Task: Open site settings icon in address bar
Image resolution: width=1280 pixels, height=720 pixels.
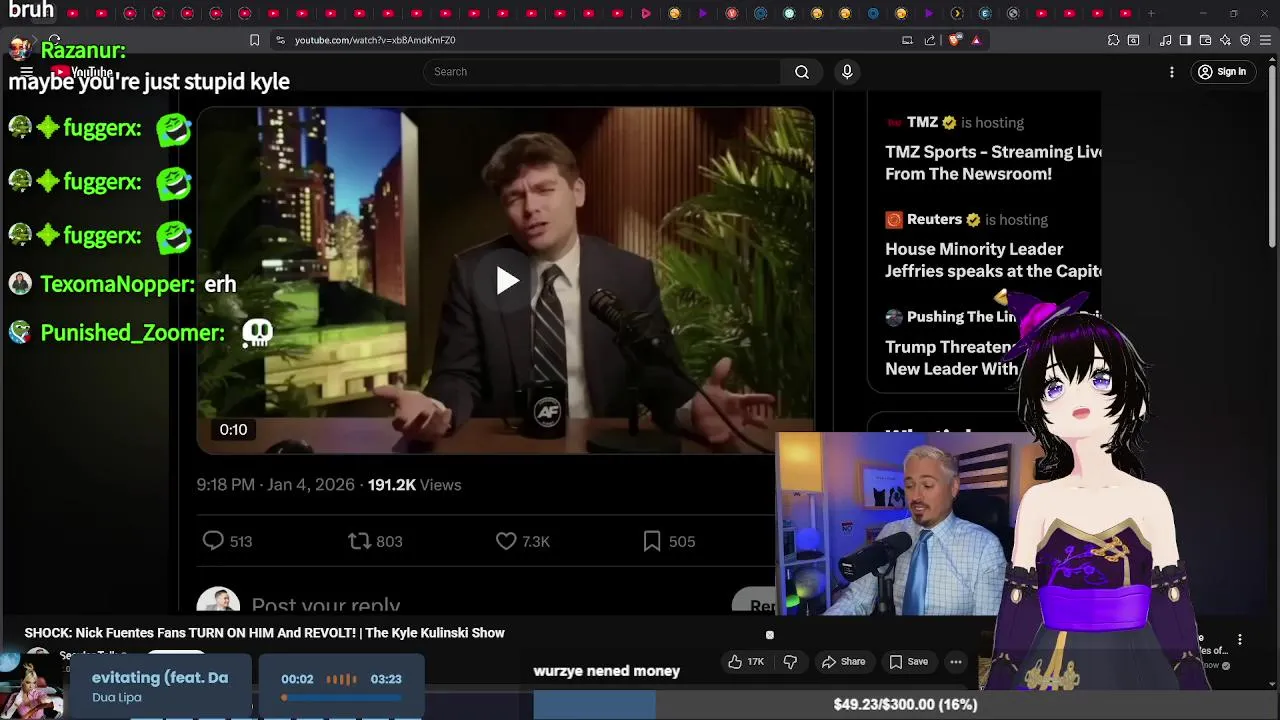Action: coord(280,40)
